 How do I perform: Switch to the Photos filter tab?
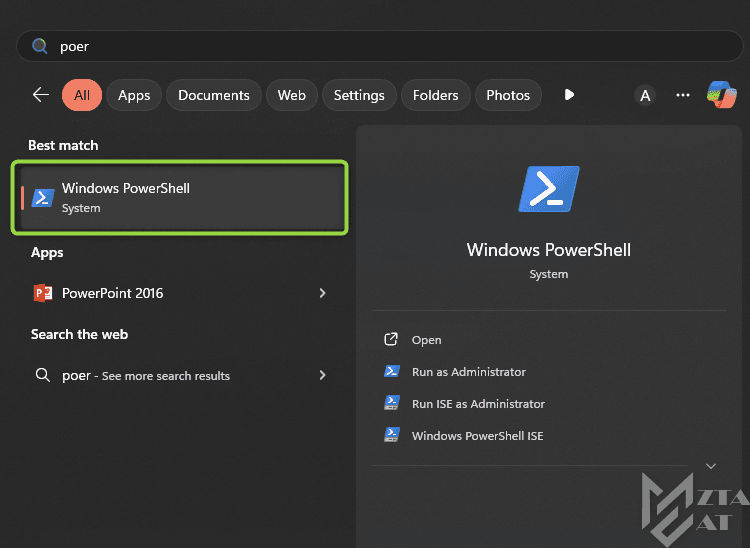click(508, 95)
